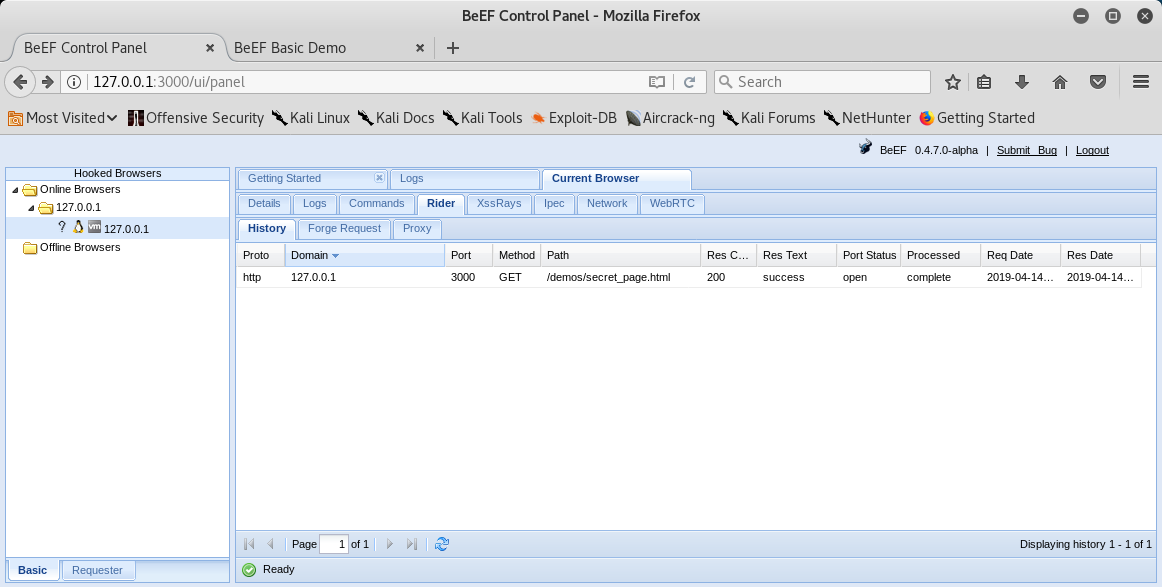Open the XssRays sub-tab
The image size is (1162, 587).
click(499, 204)
